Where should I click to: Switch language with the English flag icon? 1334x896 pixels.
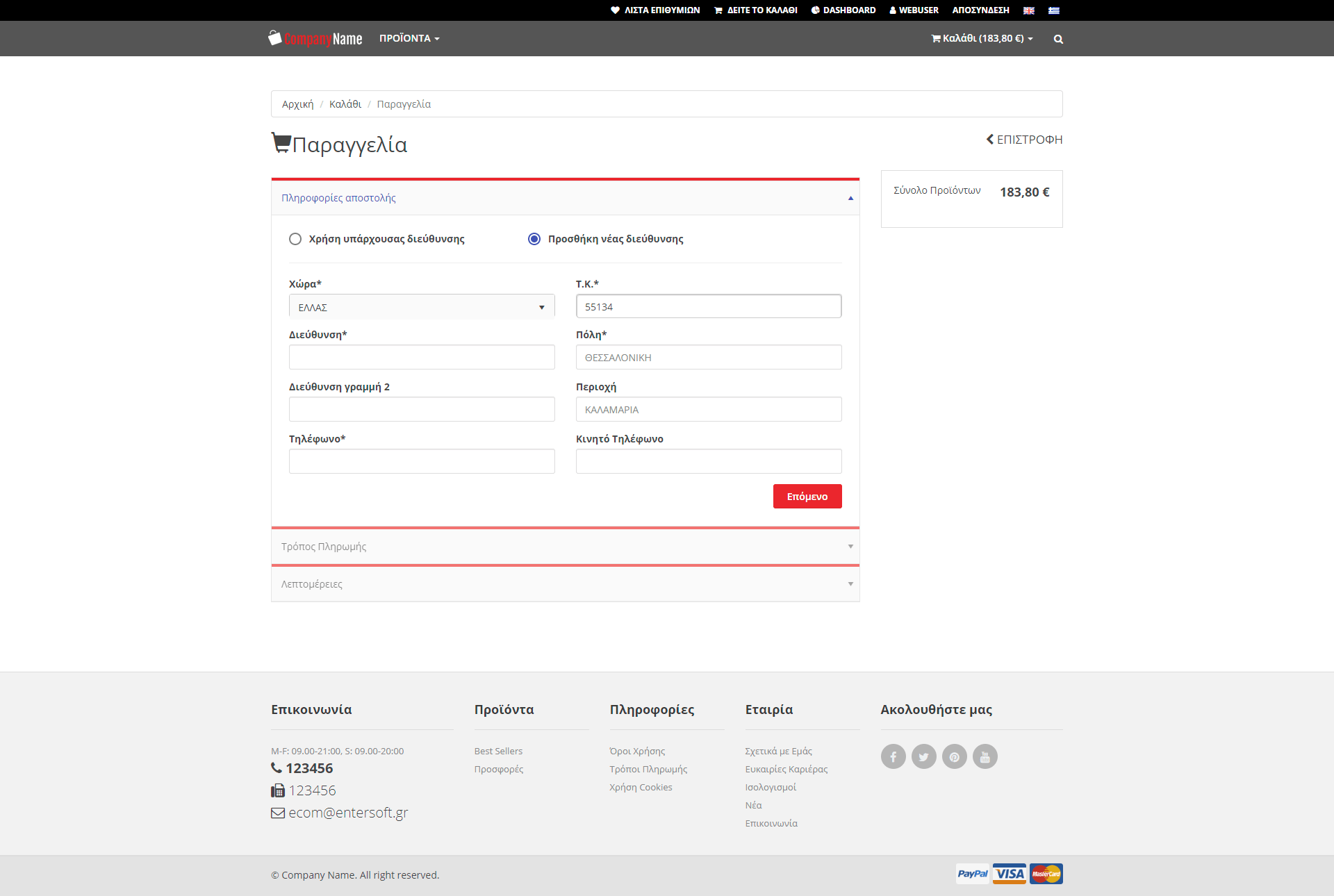click(1029, 10)
